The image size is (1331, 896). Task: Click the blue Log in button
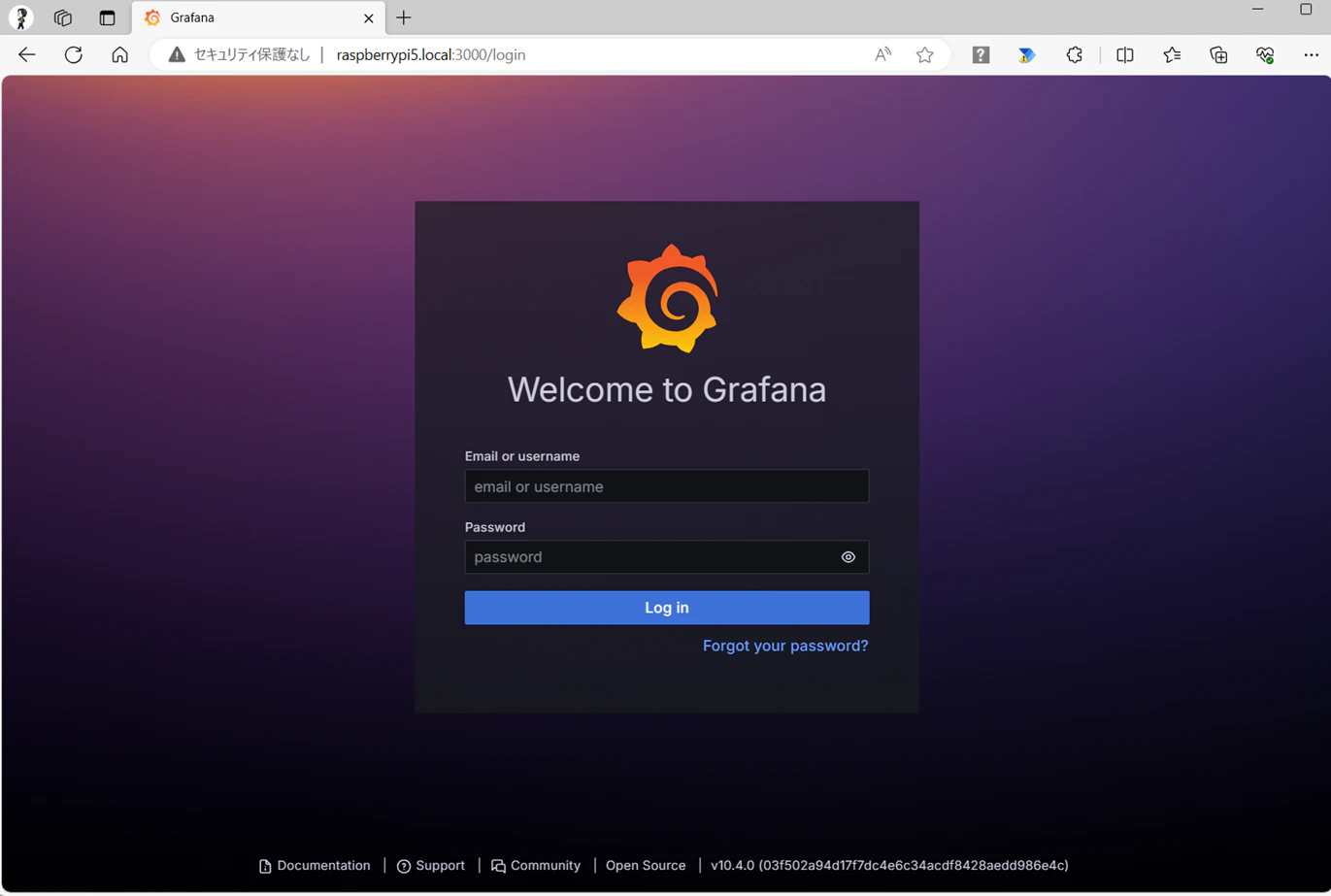pyautogui.click(x=667, y=608)
